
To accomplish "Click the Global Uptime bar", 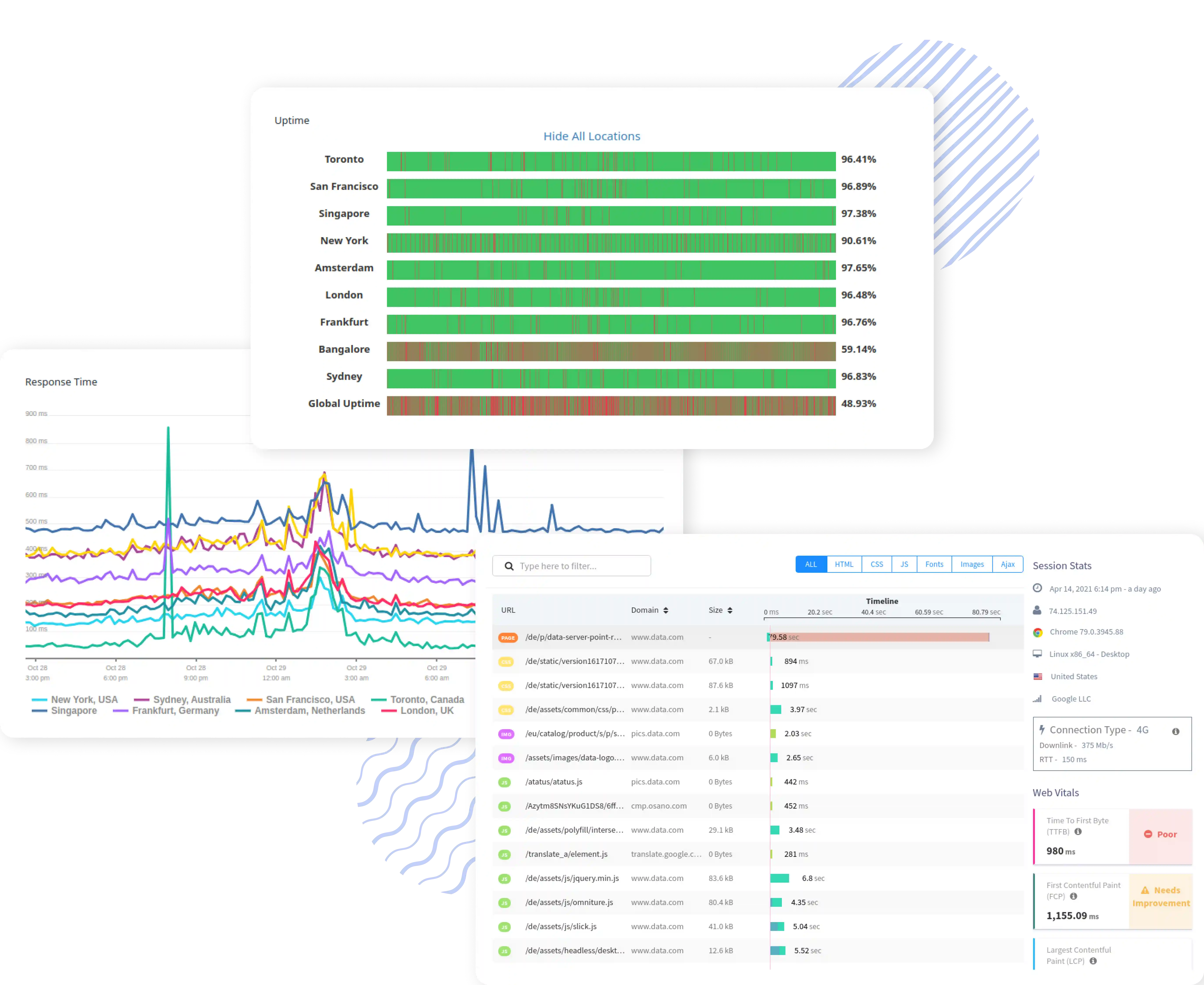I will (x=611, y=406).
